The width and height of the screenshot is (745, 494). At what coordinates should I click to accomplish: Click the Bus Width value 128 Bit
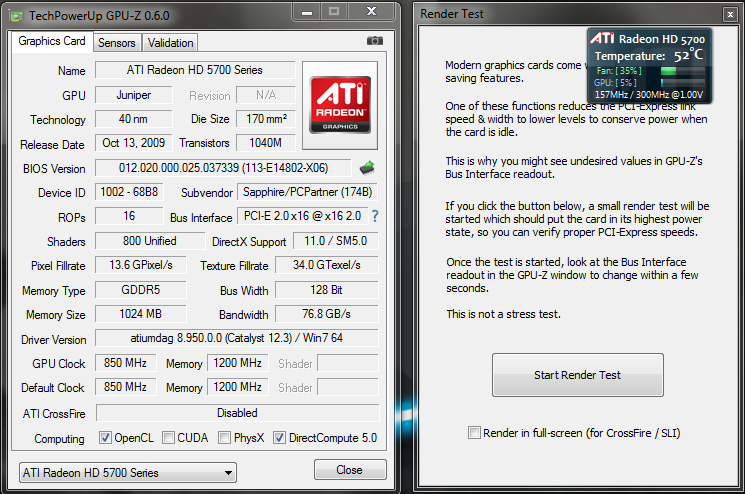pyautogui.click(x=326, y=290)
